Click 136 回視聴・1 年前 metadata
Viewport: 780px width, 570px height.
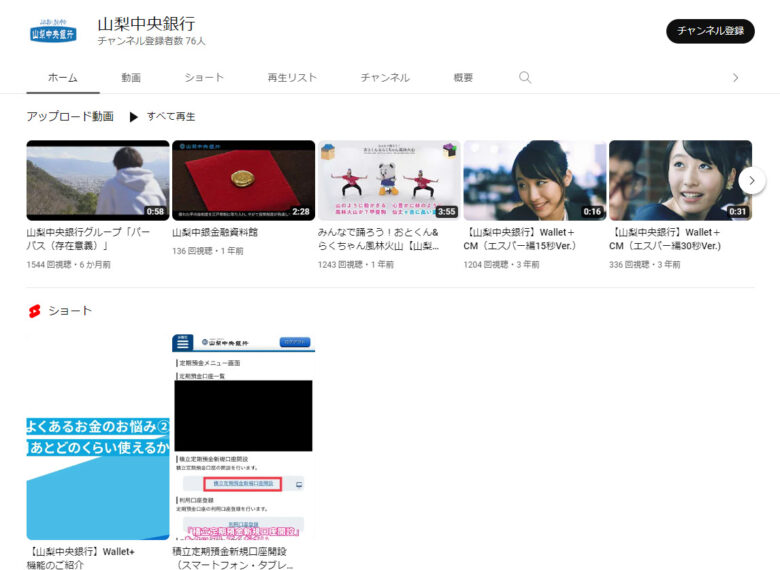pyautogui.click(x=208, y=251)
